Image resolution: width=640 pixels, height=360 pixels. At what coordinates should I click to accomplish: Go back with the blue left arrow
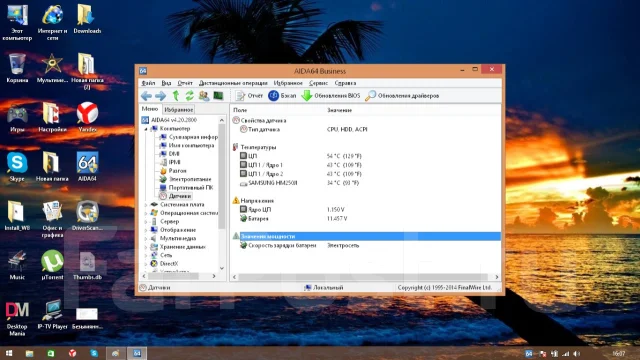point(146,96)
